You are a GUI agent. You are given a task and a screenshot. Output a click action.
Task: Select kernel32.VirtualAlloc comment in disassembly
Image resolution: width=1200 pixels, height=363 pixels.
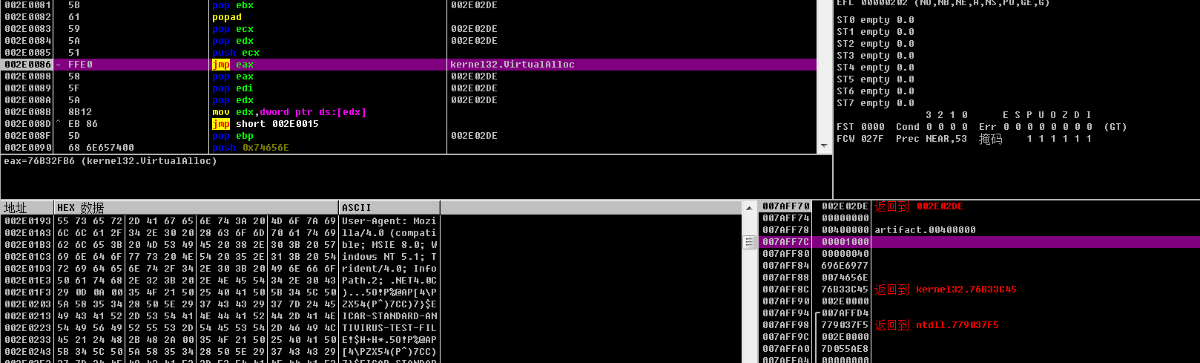513,64
